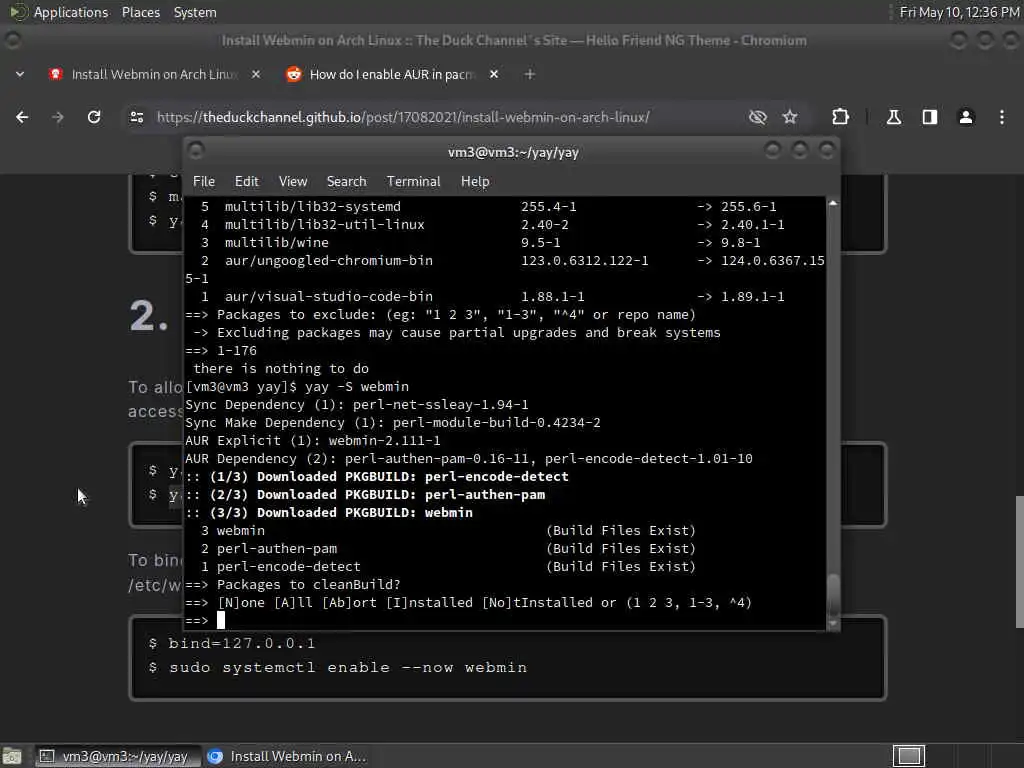This screenshot has width=1024, height=768.
Task: Add a new Chromium tab with plus
Action: (530, 74)
